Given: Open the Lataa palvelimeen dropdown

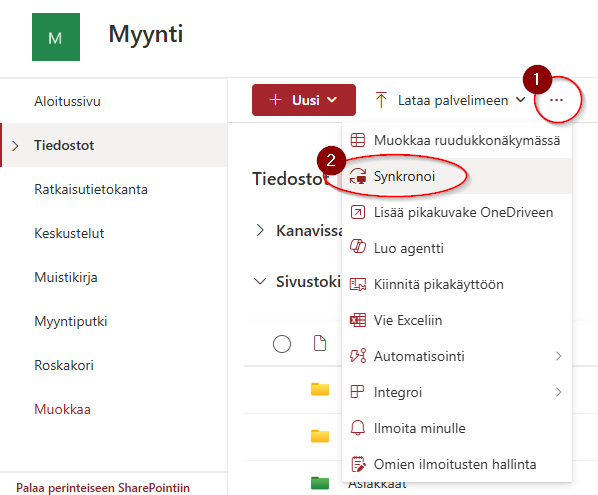Looking at the screenshot, I should click(x=521, y=100).
